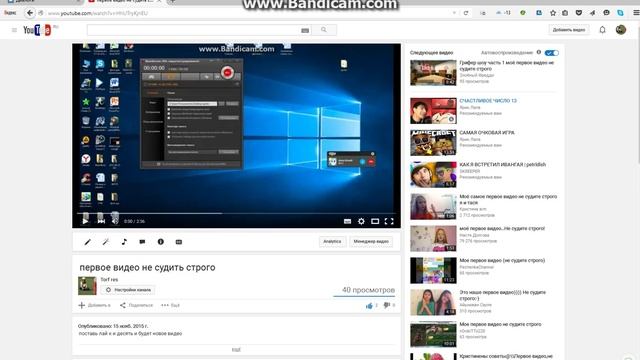640x360 pixels.
Task: Open the music note audio tool
Action: click(124, 242)
